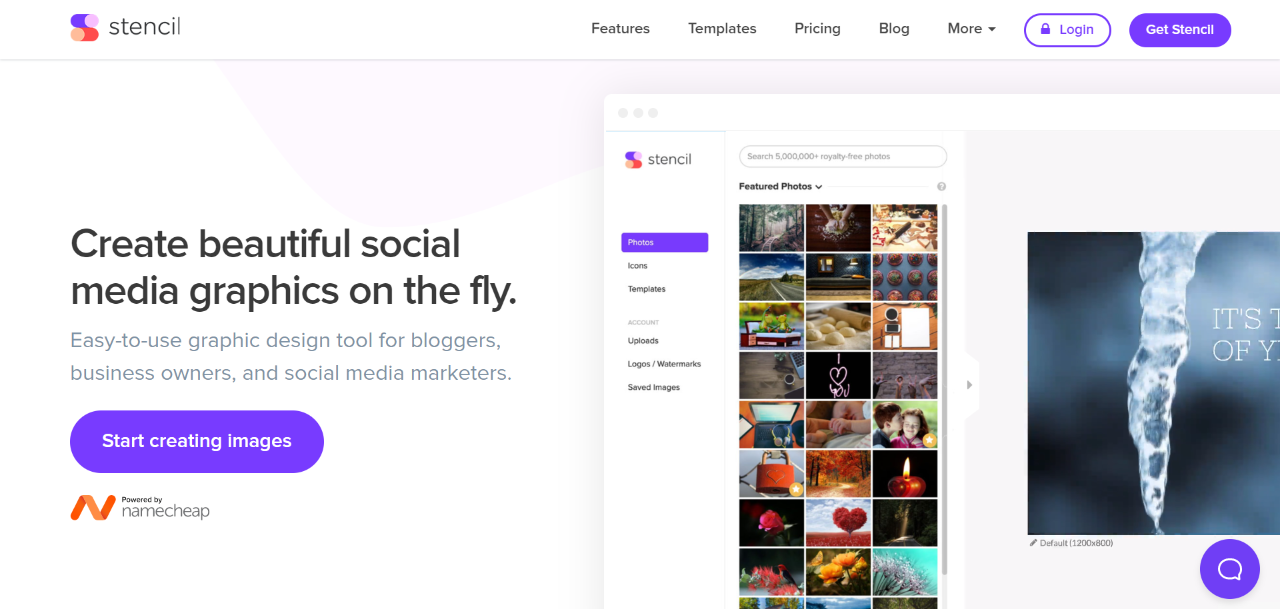Select the orange padlock photo thumbnail
This screenshot has height=609, width=1280.
click(x=771, y=473)
